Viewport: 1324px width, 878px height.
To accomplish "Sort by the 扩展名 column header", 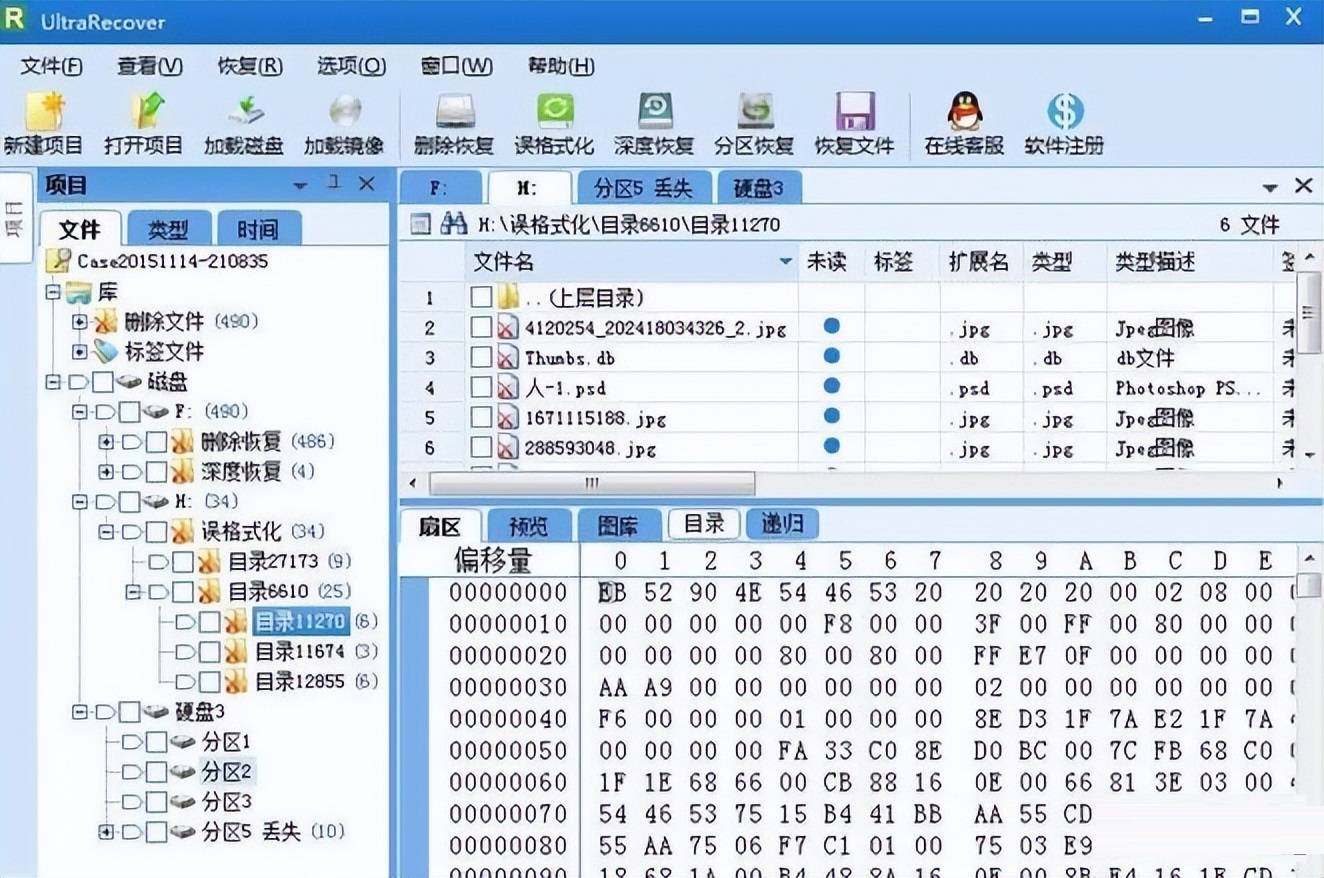I will click(x=978, y=262).
